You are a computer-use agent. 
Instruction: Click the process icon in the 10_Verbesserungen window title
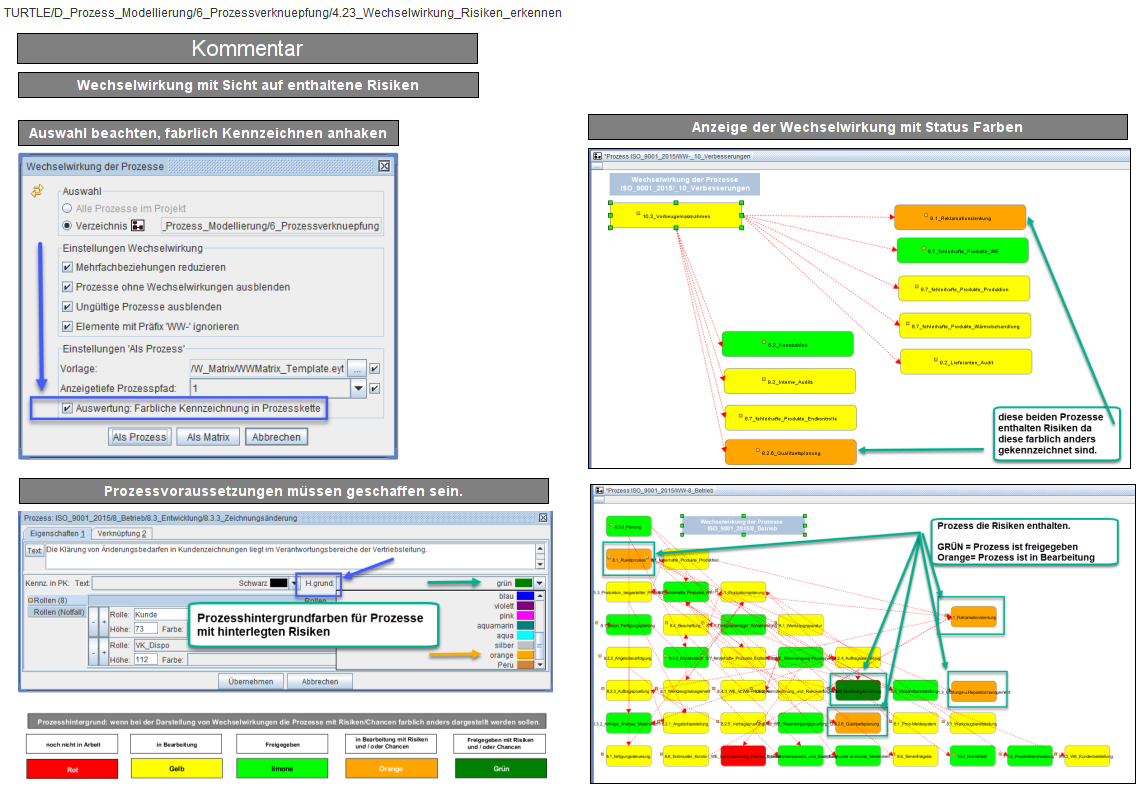598,156
